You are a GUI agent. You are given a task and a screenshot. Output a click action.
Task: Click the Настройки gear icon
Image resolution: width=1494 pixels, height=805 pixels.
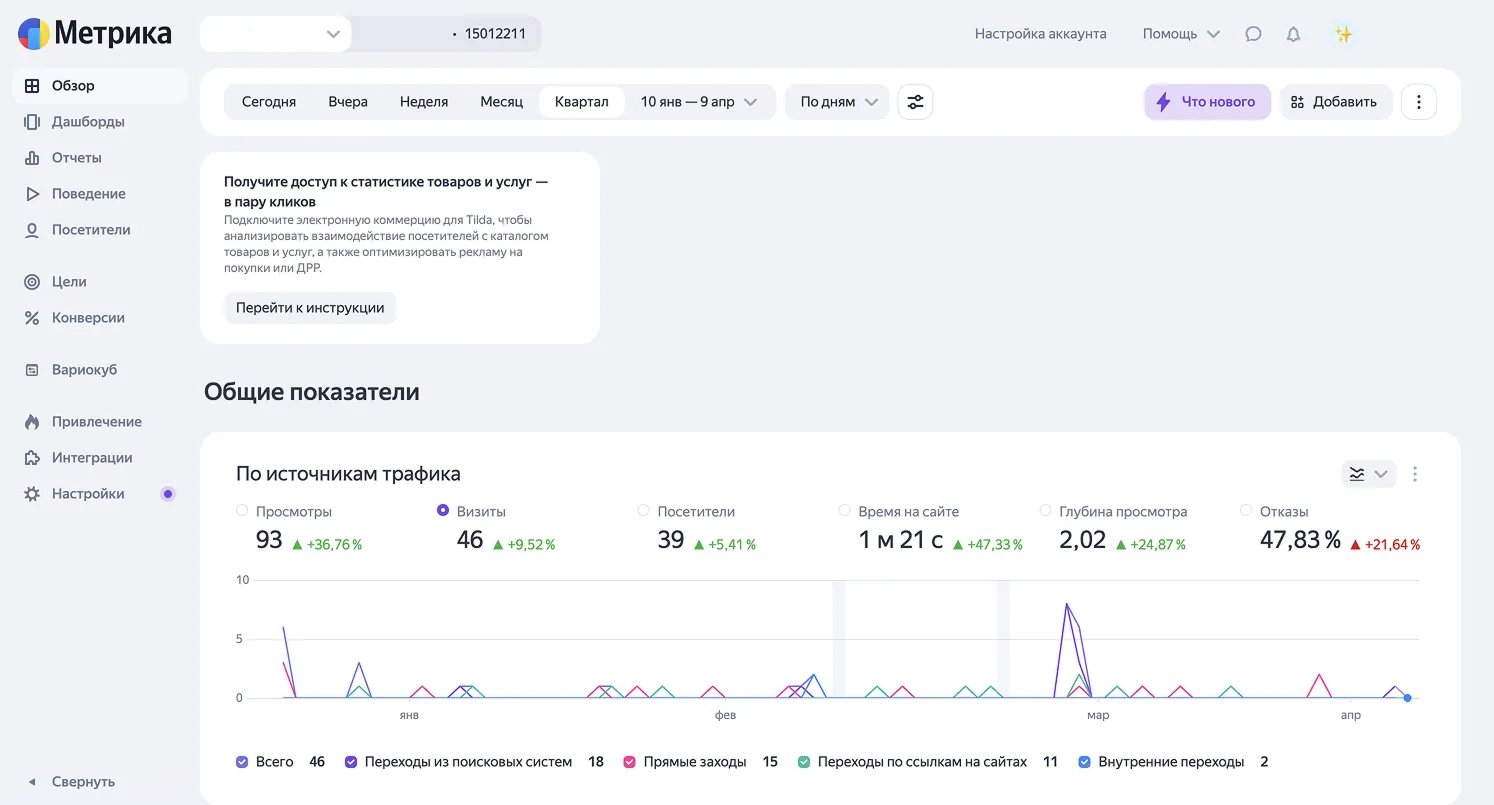coord(32,494)
